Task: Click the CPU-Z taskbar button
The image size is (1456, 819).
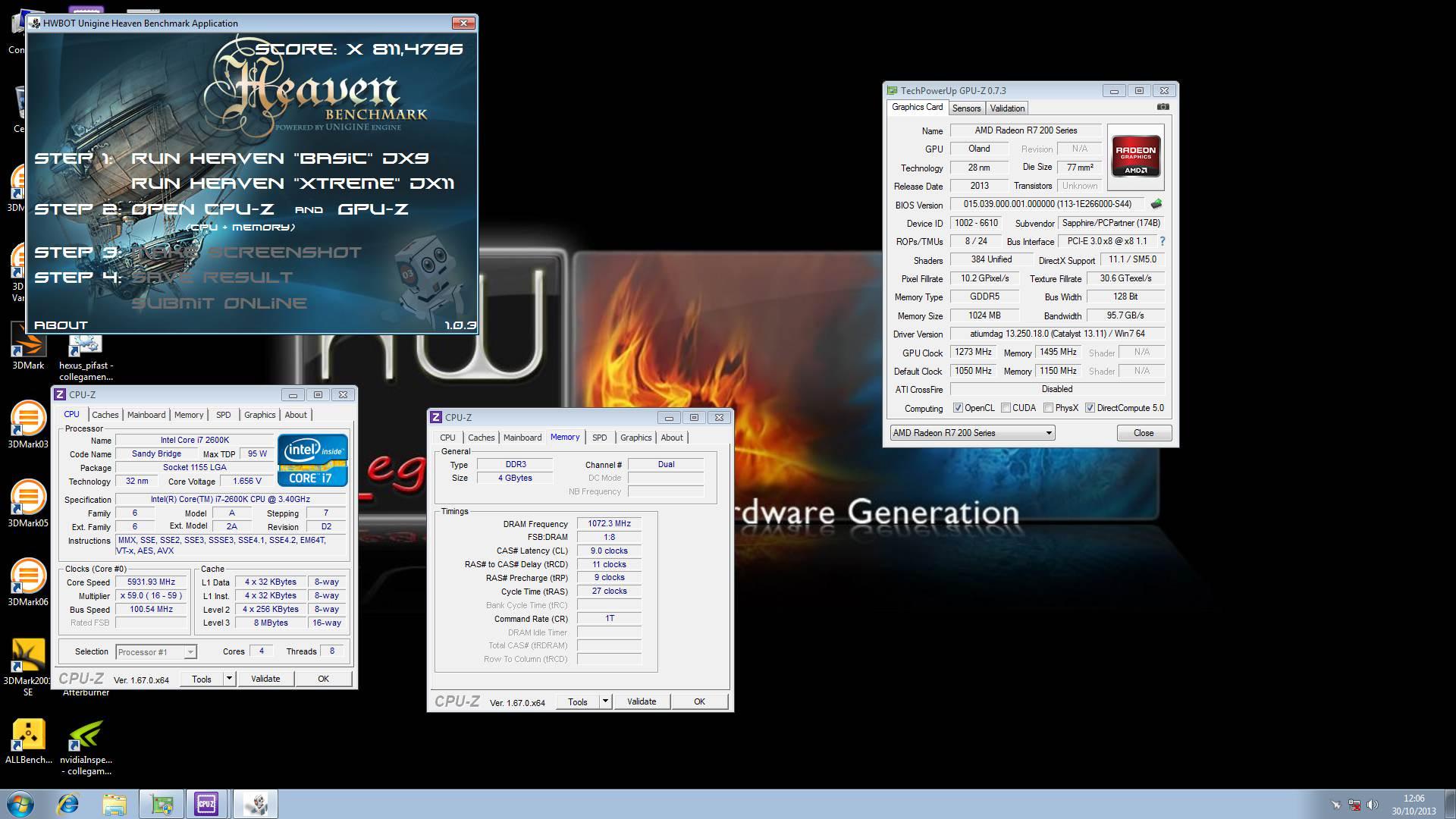Action: [x=206, y=804]
